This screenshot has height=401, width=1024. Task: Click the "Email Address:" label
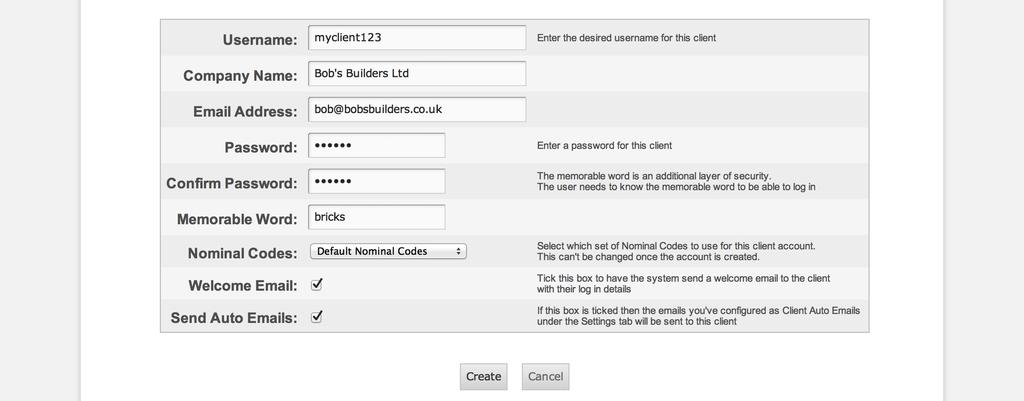click(245, 112)
